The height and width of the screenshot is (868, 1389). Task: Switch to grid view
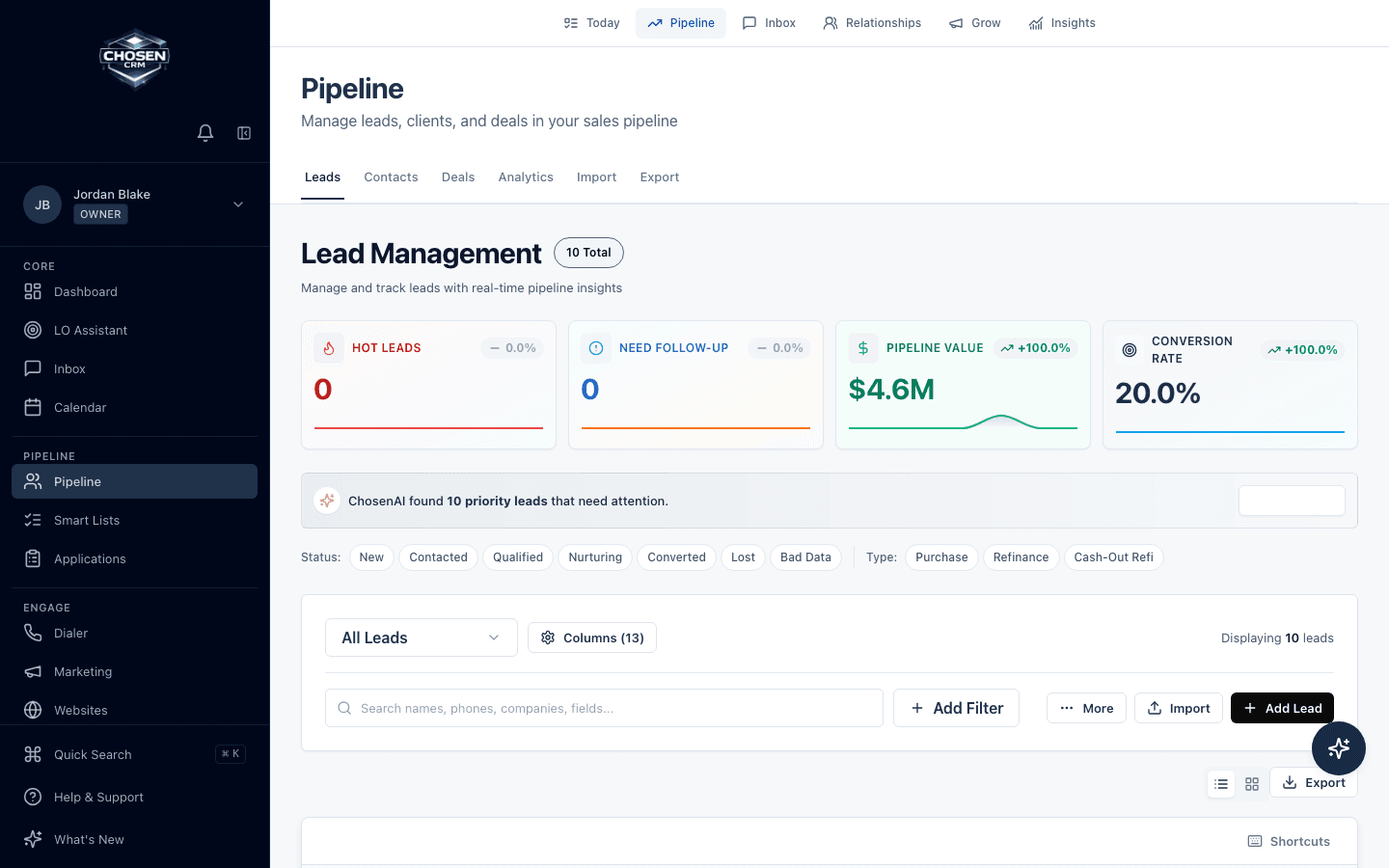click(x=1252, y=784)
